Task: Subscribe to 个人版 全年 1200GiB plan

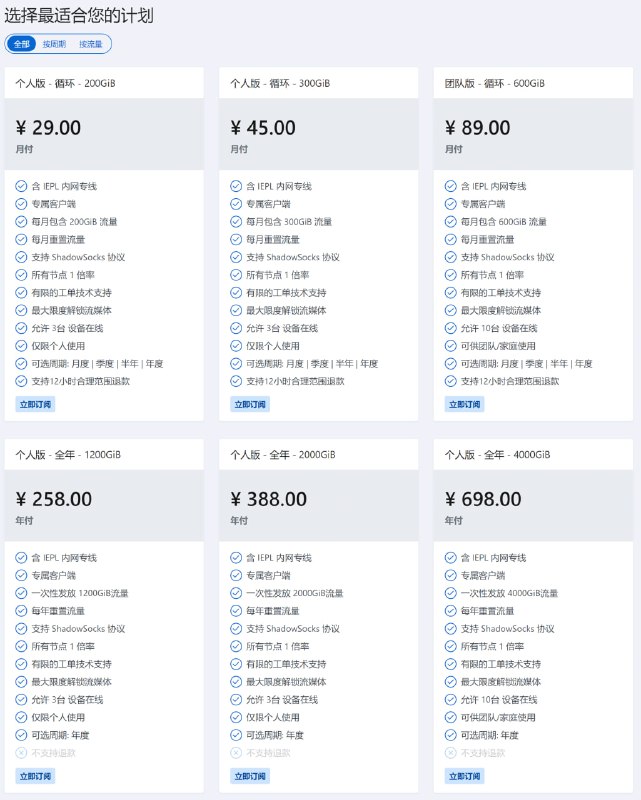Action: click(x=35, y=776)
